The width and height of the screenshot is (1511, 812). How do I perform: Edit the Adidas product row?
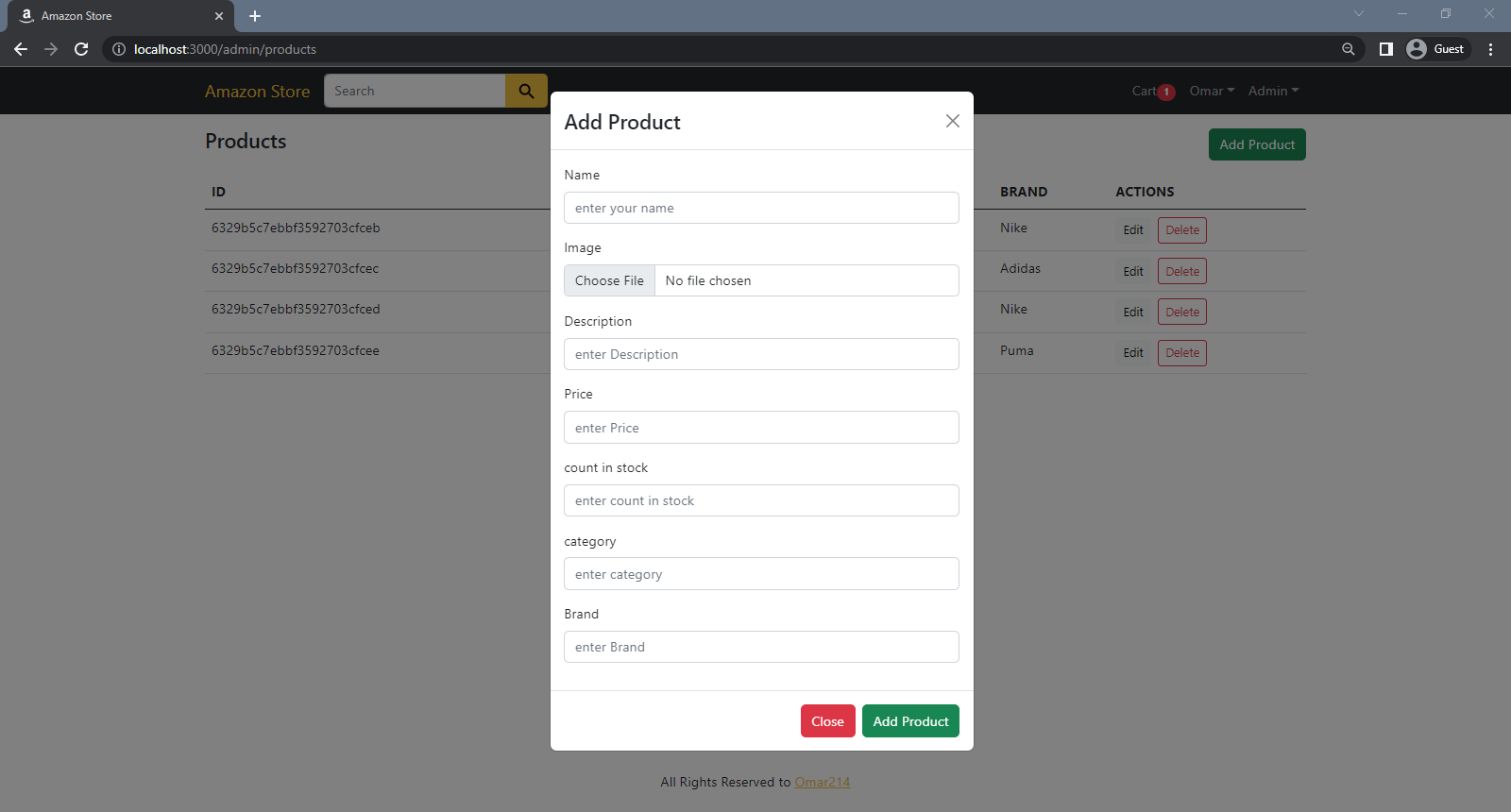[1133, 271]
